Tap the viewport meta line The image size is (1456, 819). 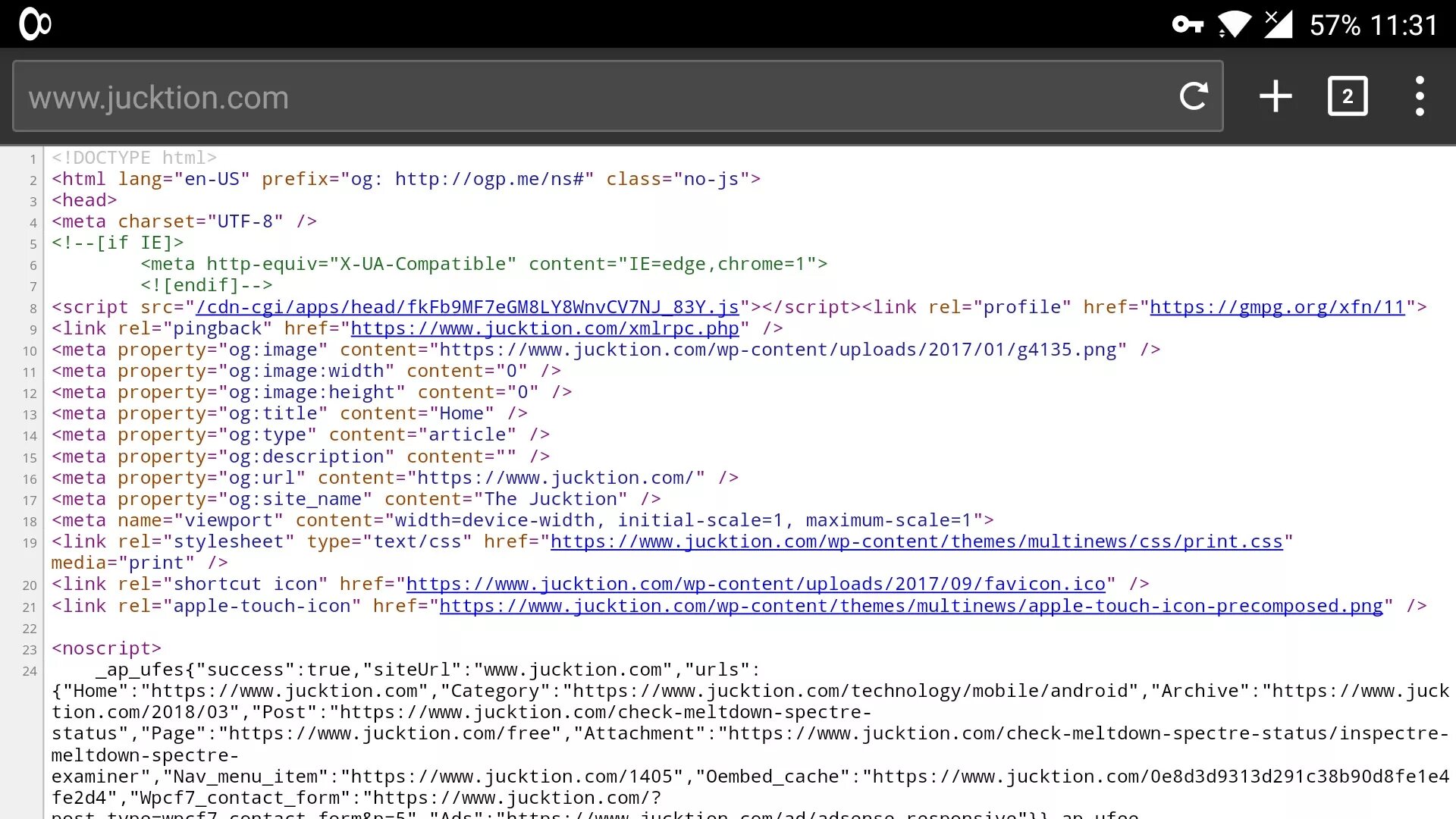pyautogui.click(x=522, y=520)
